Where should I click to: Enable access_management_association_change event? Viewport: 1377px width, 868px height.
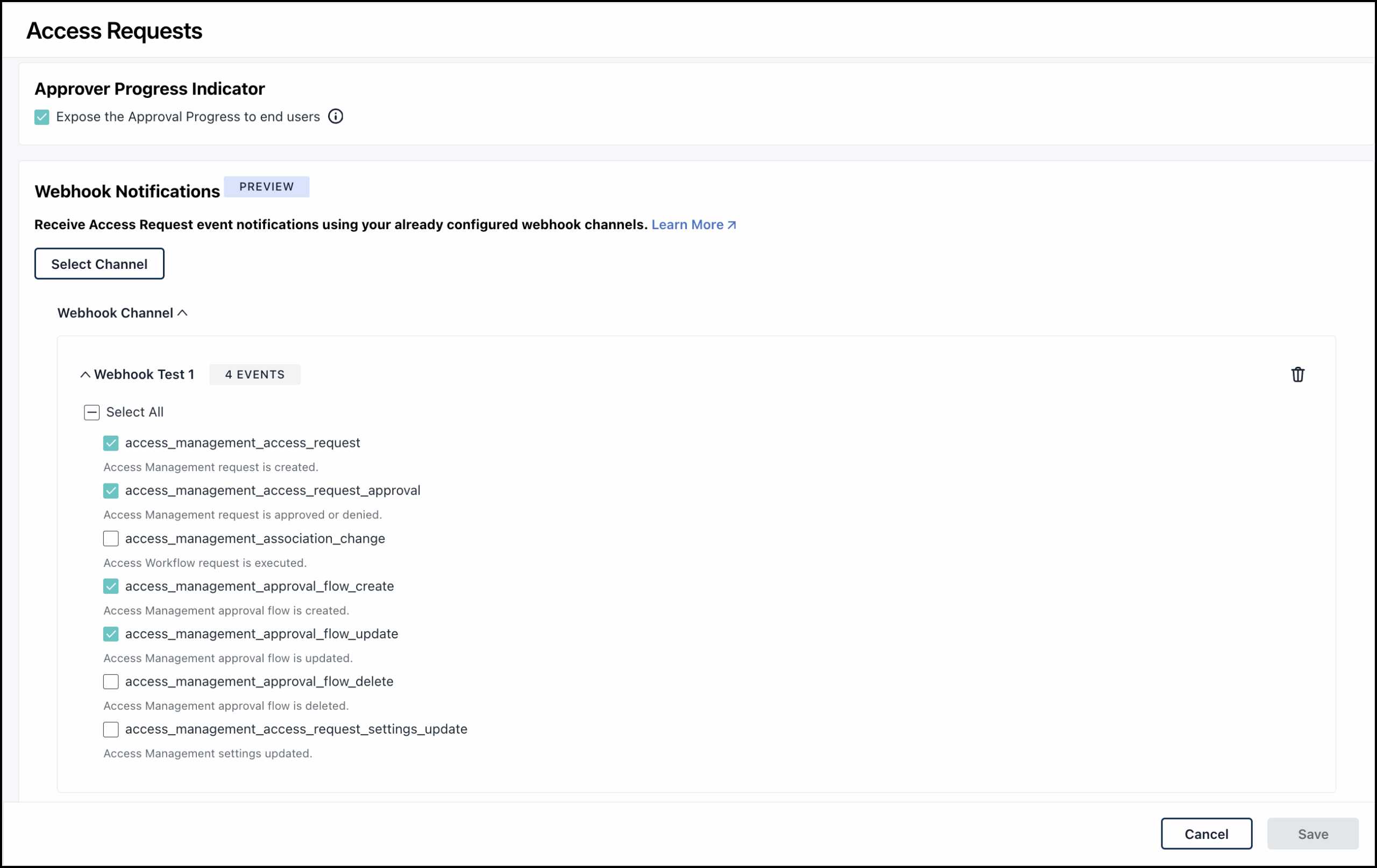click(111, 538)
